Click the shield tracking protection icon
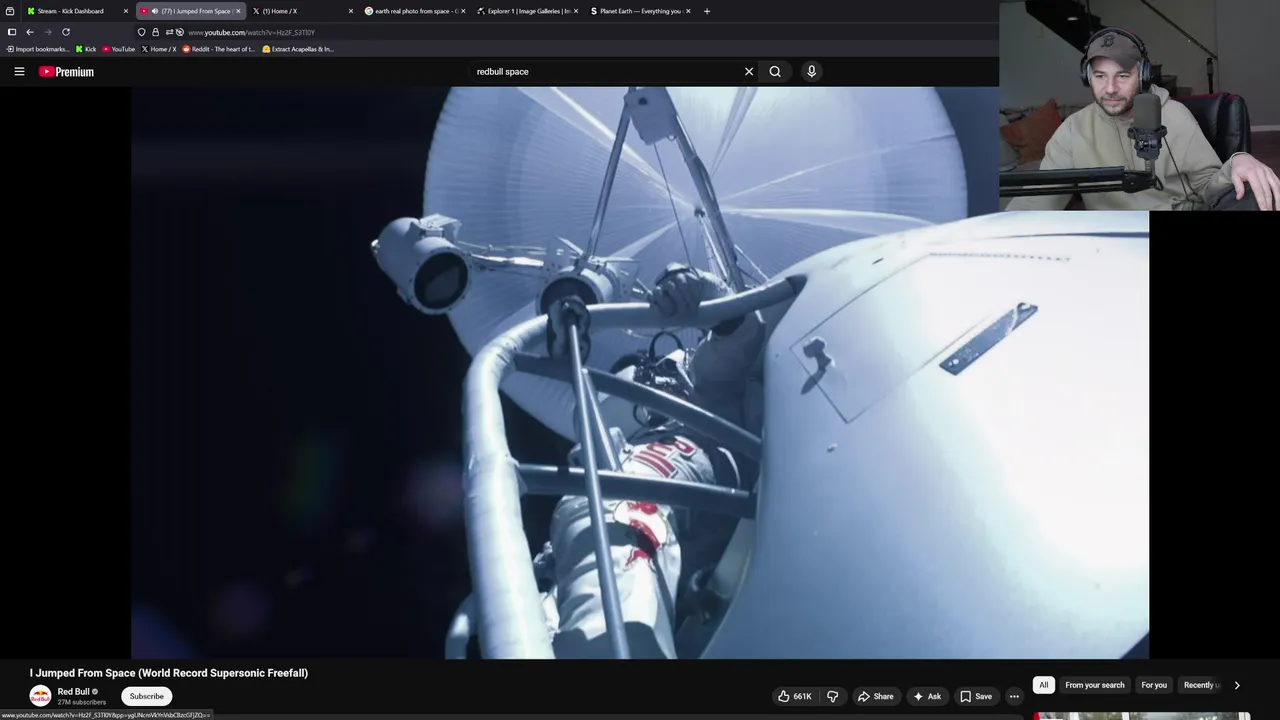Image resolution: width=1280 pixels, height=720 pixels. 141,32
